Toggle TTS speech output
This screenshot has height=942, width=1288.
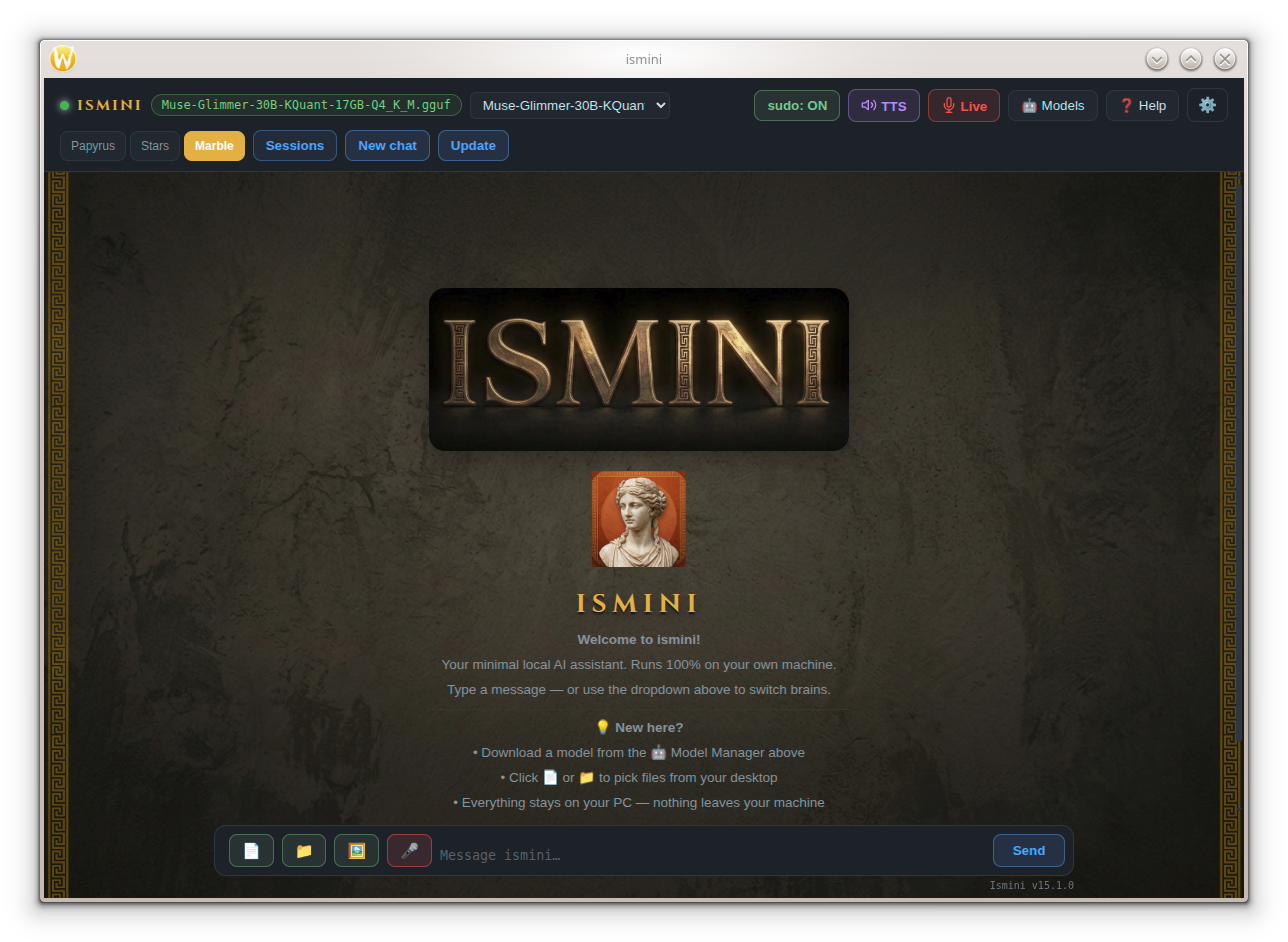(884, 106)
